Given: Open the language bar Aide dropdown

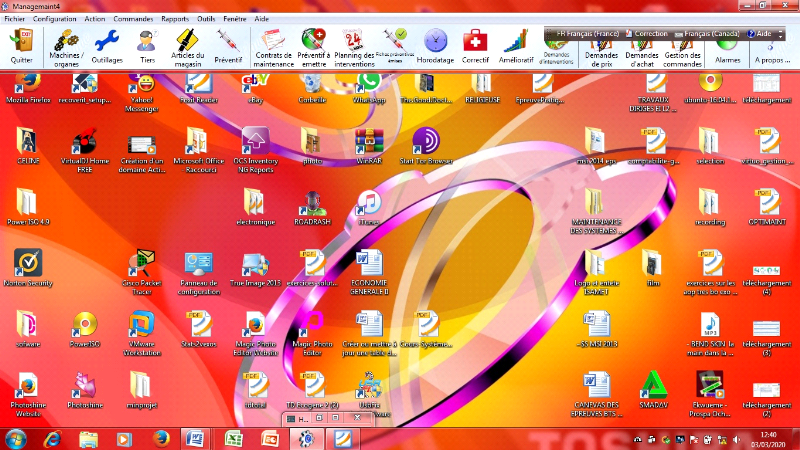Looking at the screenshot, I should (x=764, y=33).
